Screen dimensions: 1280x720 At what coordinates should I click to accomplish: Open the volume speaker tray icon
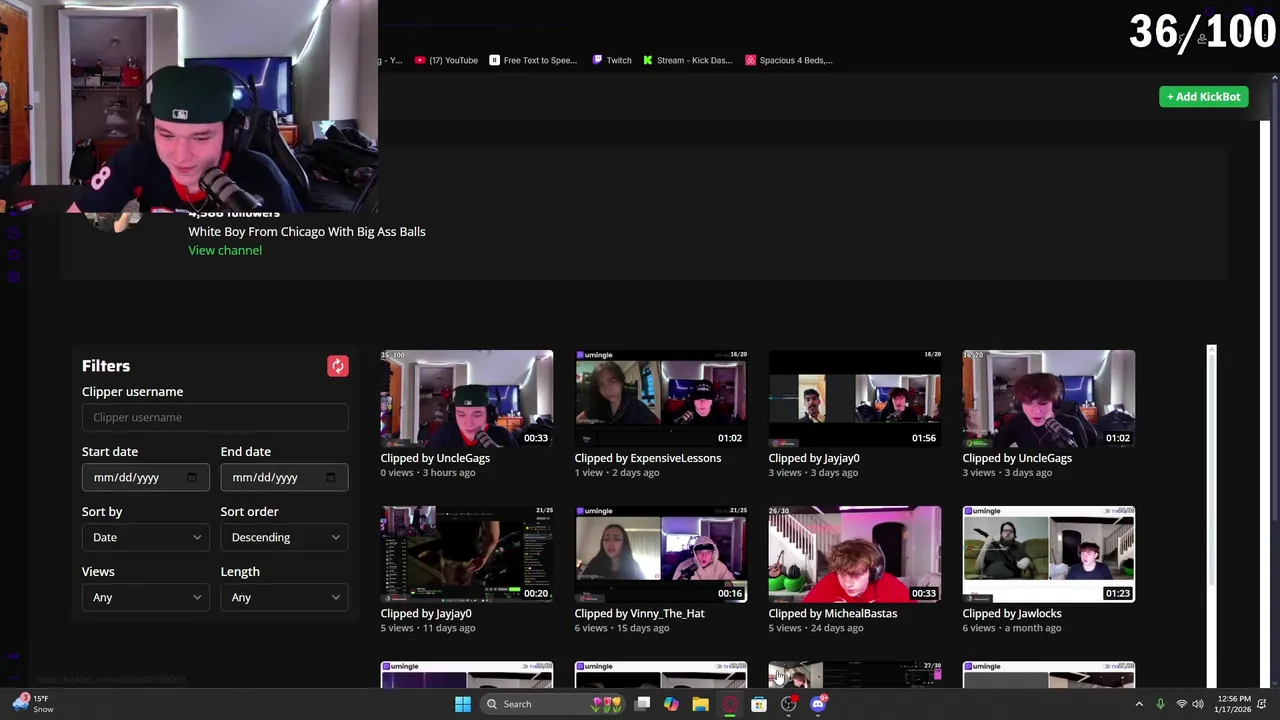(x=1198, y=704)
